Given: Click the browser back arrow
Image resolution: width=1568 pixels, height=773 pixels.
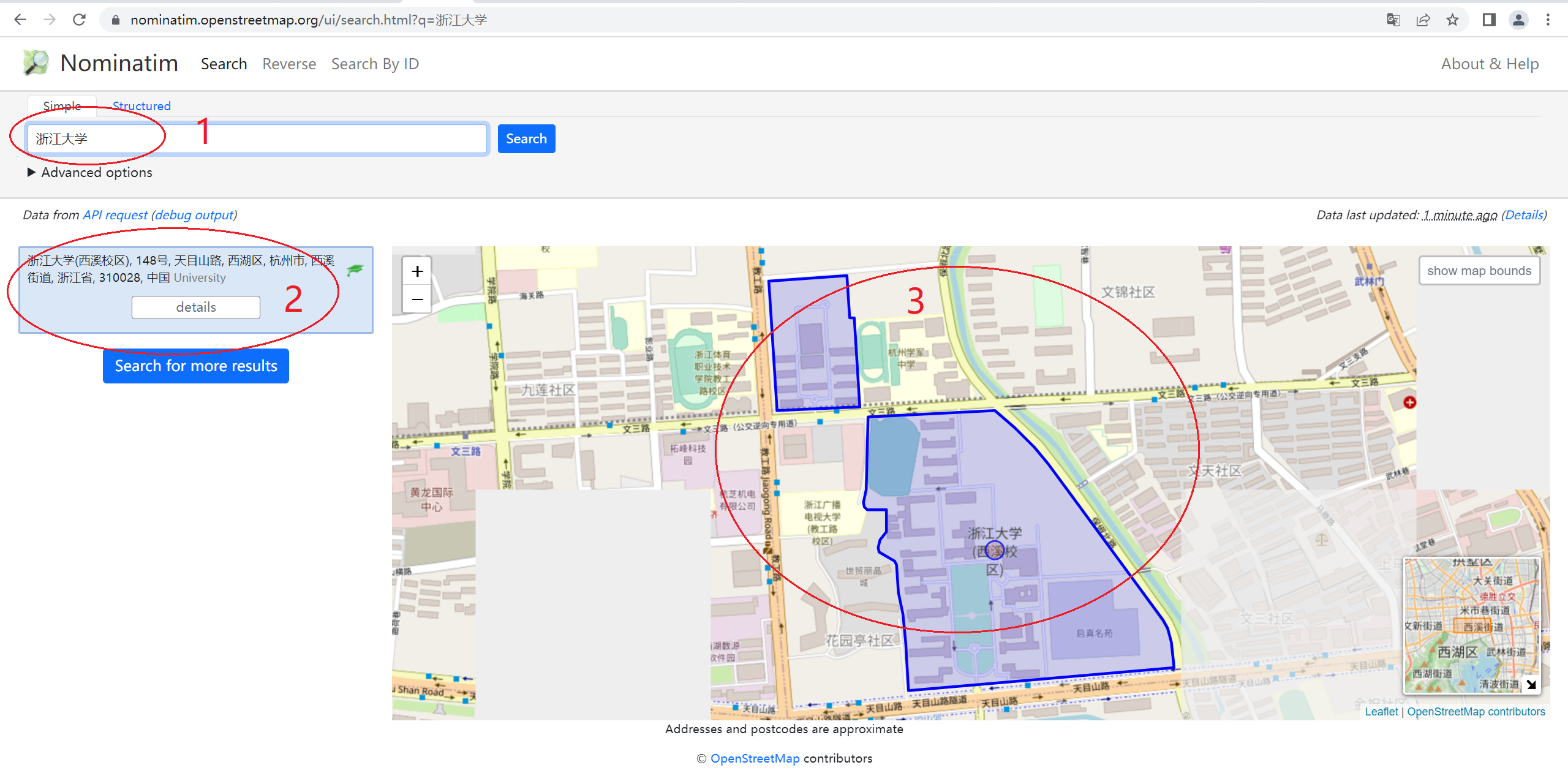Looking at the screenshot, I should [x=20, y=20].
